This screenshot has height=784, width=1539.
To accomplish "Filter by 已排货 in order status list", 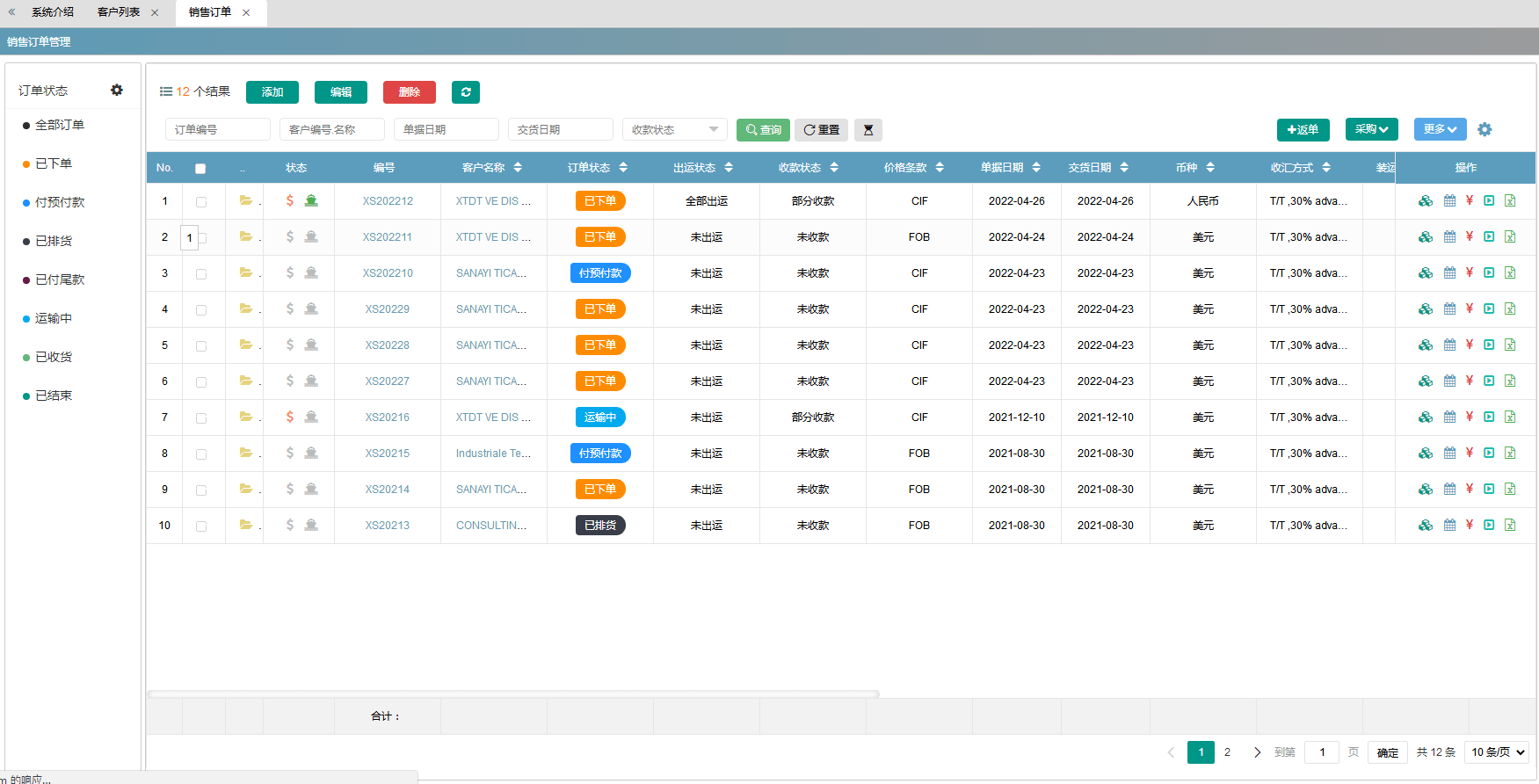I will tap(54, 241).
